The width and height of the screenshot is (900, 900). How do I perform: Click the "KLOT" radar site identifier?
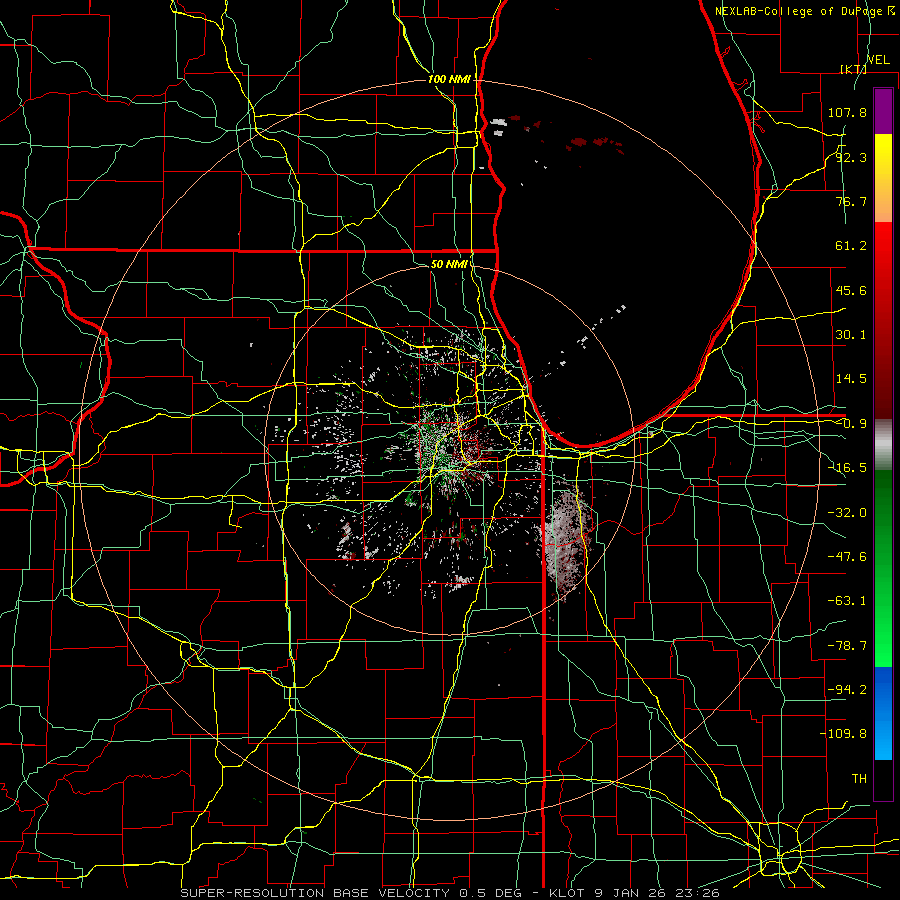click(x=567, y=893)
